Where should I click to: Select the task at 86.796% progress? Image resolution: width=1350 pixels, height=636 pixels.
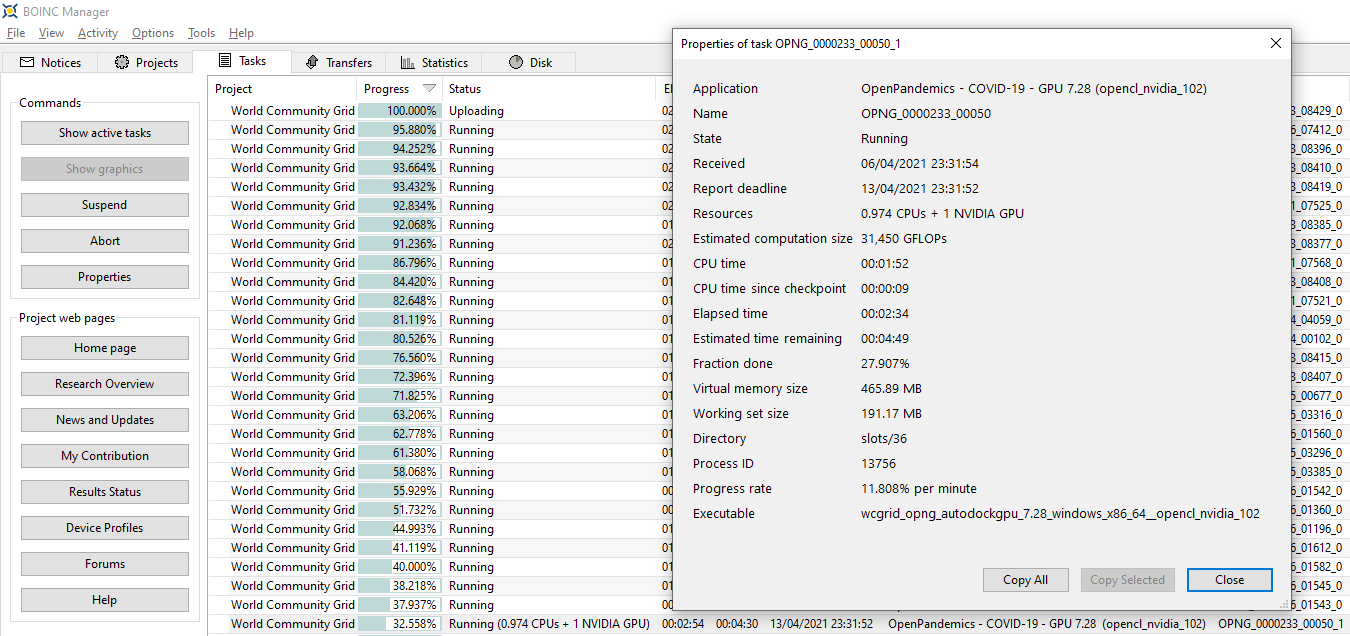click(x=398, y=263)
